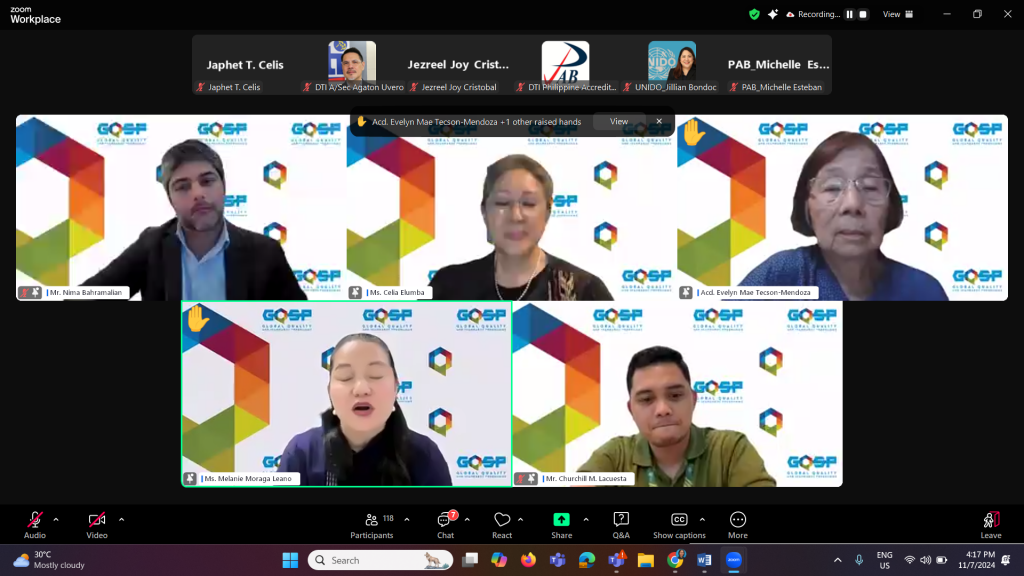The width and height of the screenshot is (1024, 576).
Task: Open the React emoji menu
Action: (502, 524)
